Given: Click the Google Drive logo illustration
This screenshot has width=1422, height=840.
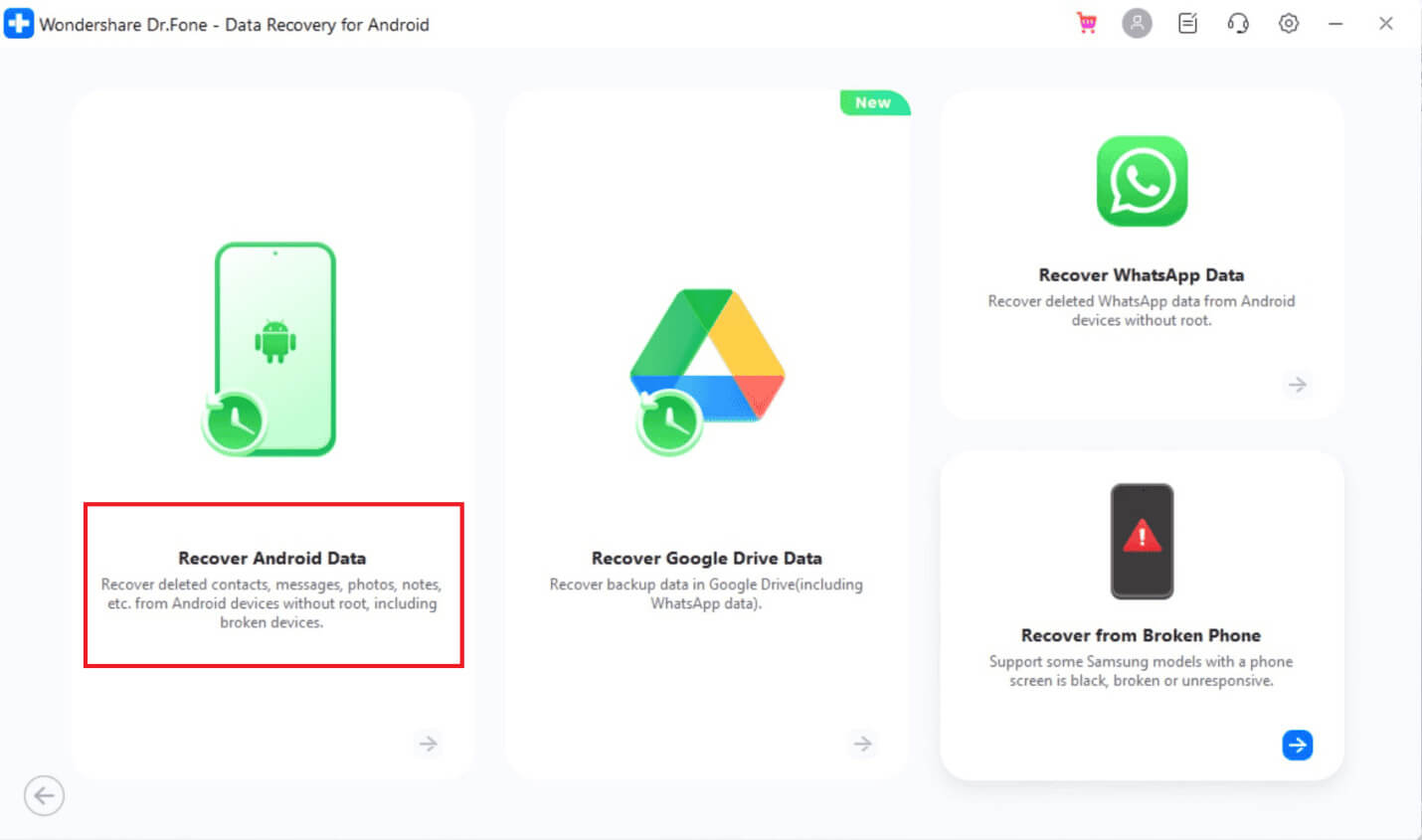Looking at the screenshot, I should (707, 371).
